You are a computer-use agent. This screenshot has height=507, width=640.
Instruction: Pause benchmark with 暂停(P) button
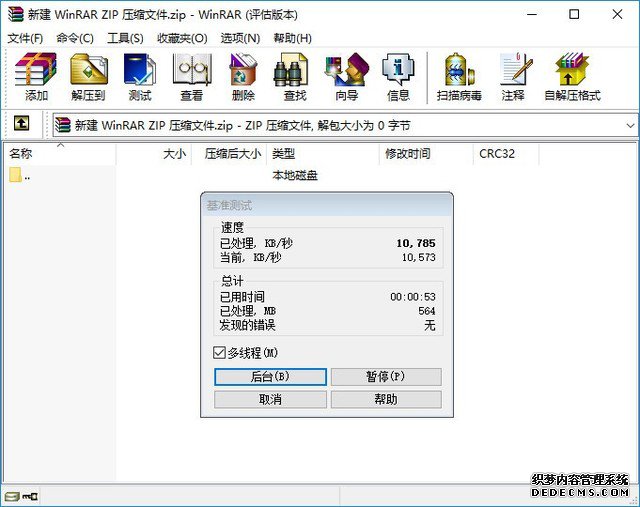tap(386, 377)
